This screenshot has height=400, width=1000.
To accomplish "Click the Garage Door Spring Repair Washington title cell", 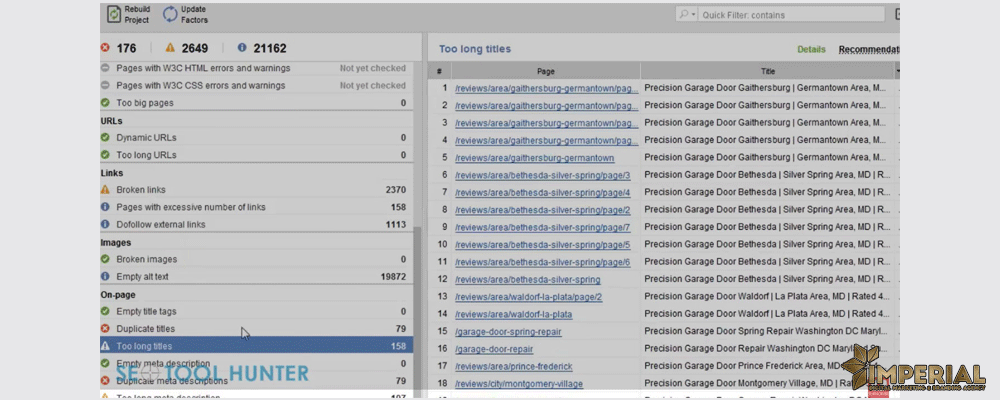I will pyautogui.click(x=765, y=331).
